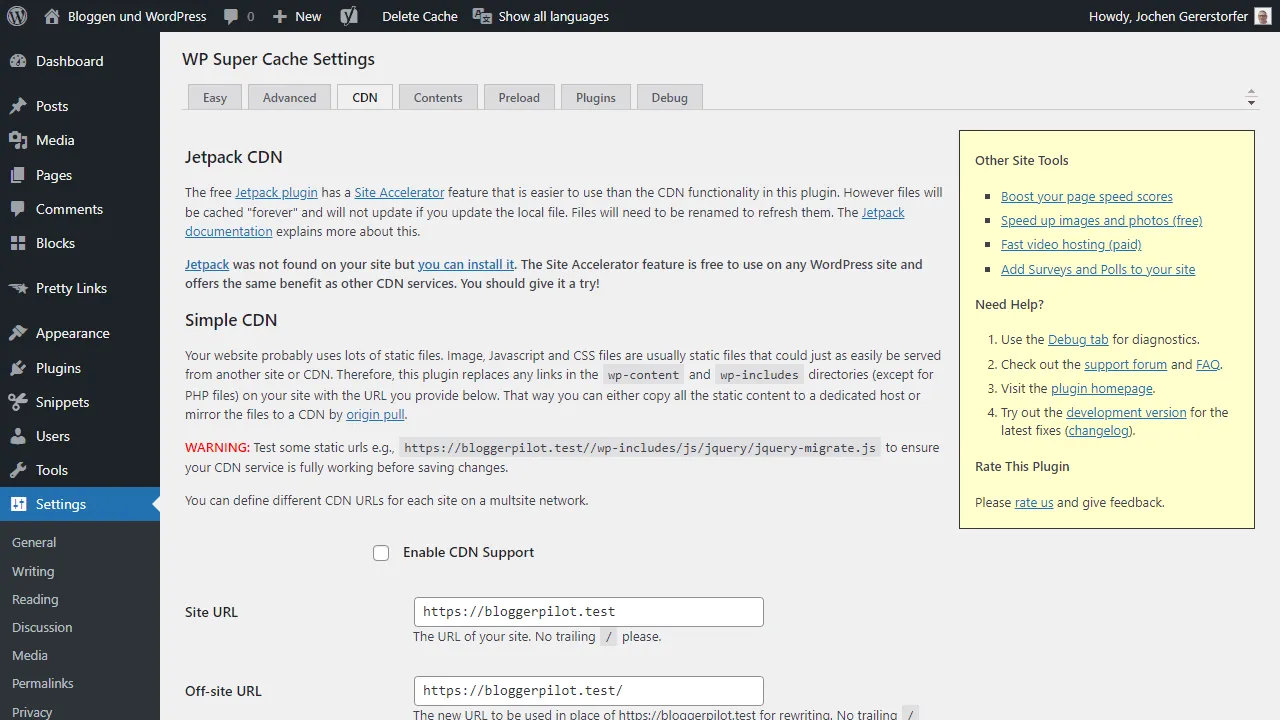The height and width of the screenshot is (720, 1280).
Task: Open Permalinks settings submenu item
Action: (43, 683)
